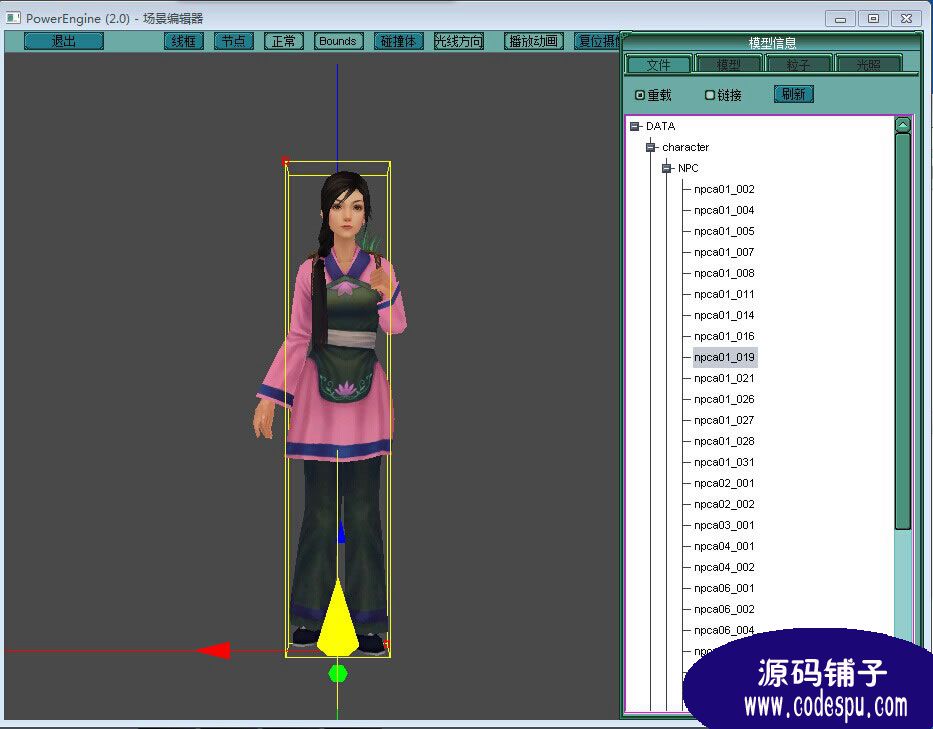Select npca06_004 in the tree
The image size is (933, 729).
[x=724, y=630]
